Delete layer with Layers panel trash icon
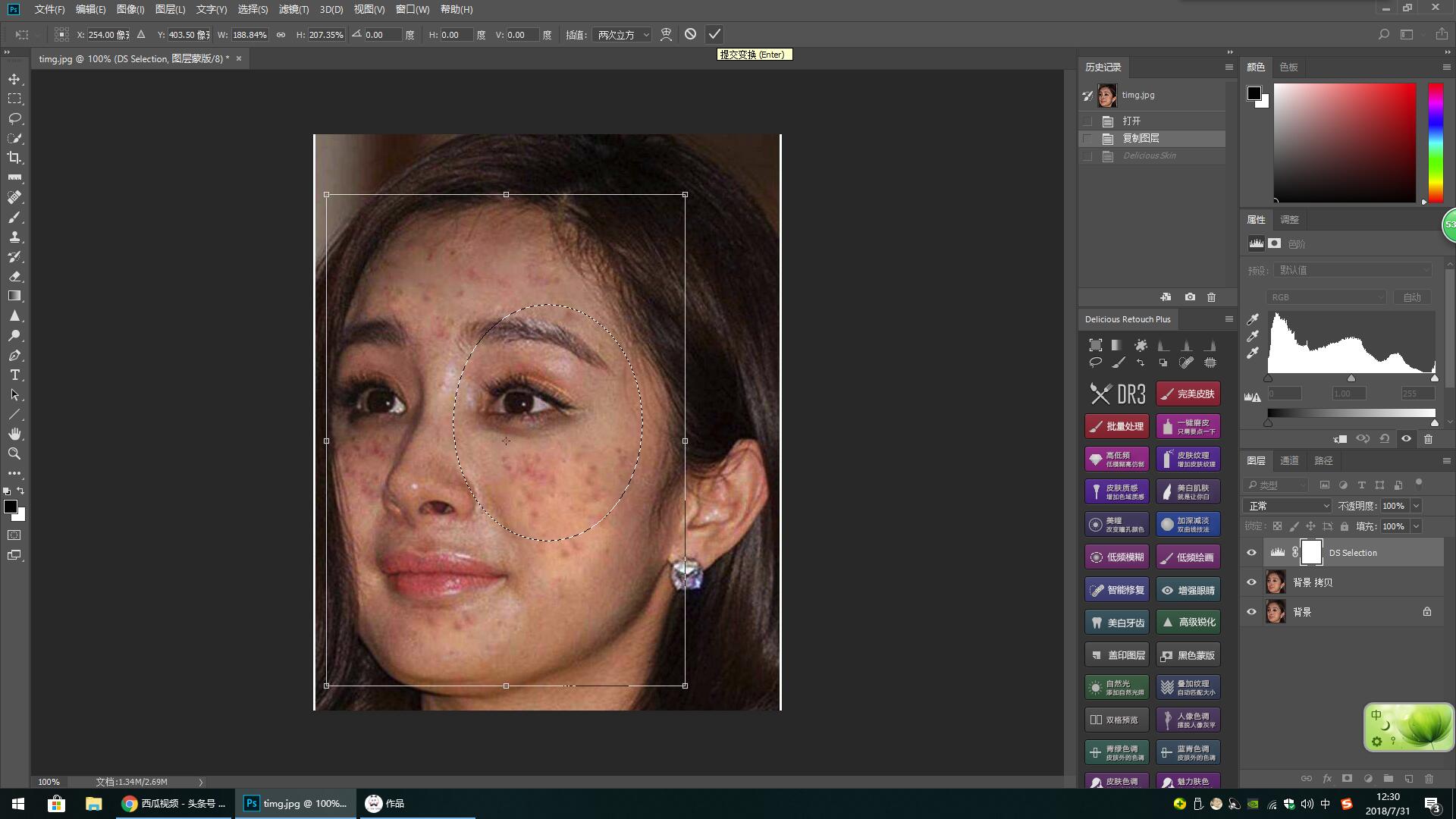Screen dimensions: 1456x819 1429,779
